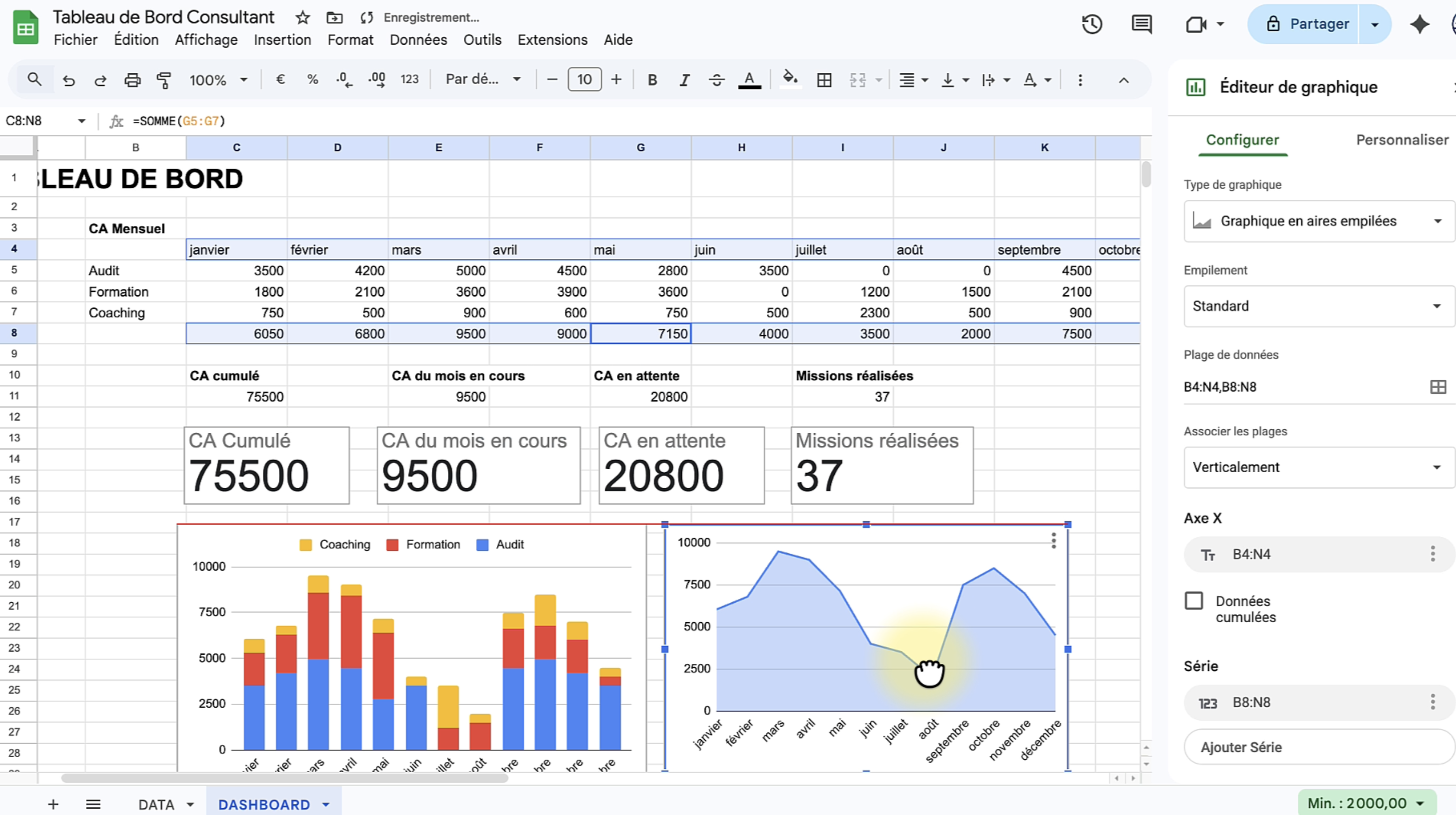
Task: Click the print icon in toolbar
Action: (x=132, y=80)
